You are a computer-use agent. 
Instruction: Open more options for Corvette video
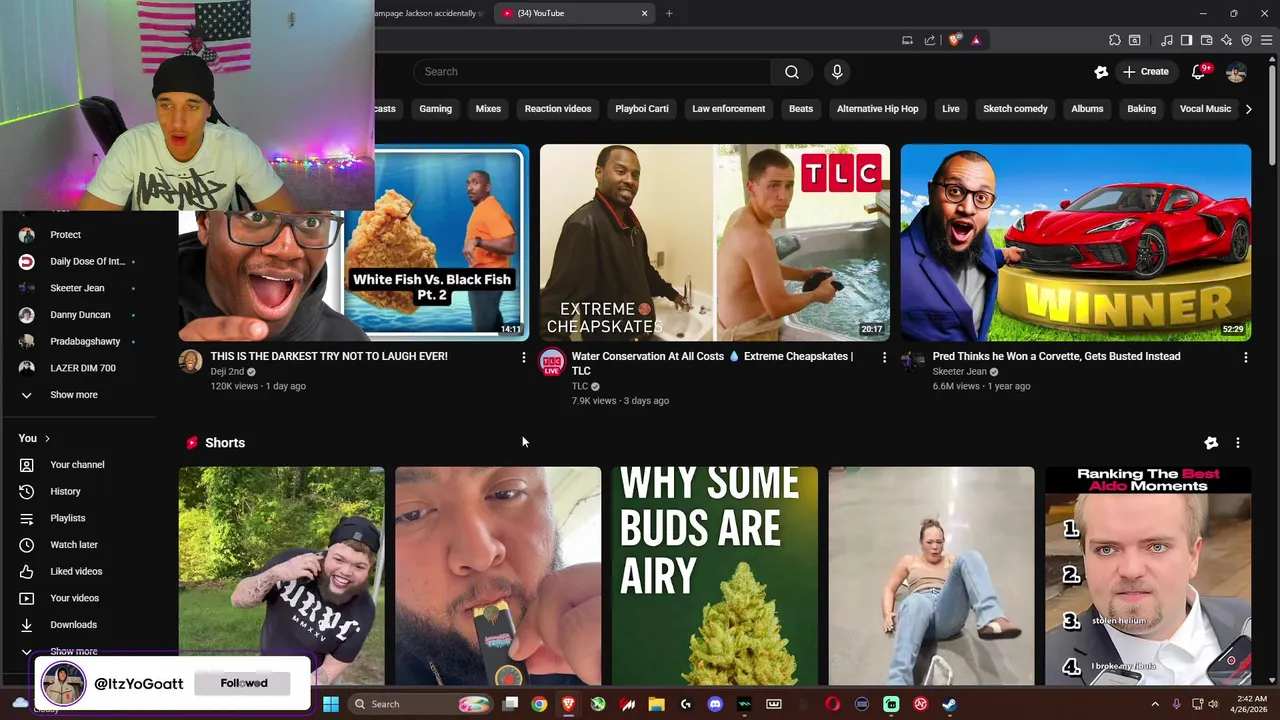coord(1245,357)
